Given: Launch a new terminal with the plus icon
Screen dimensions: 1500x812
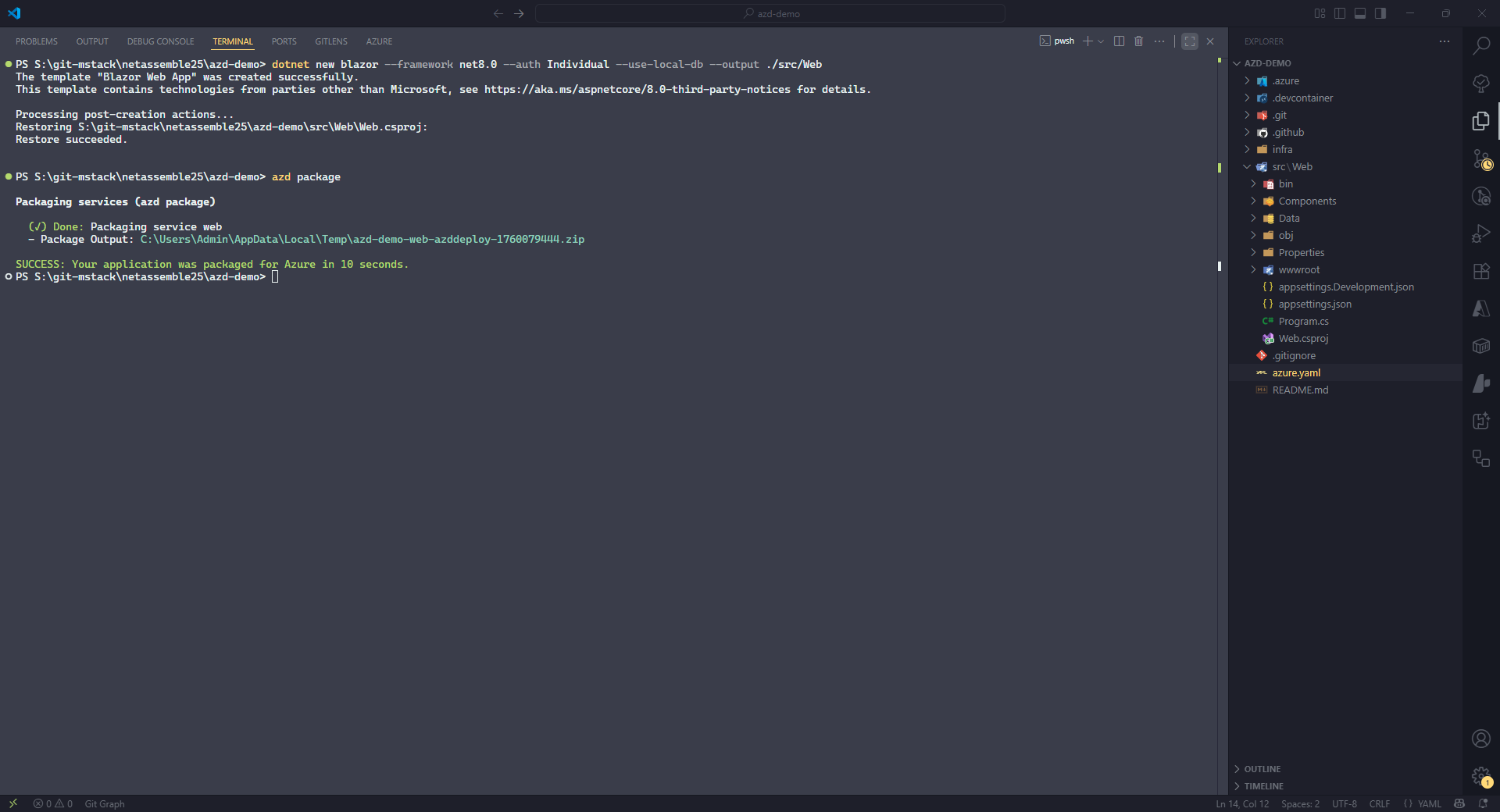Looking at the screenshot, I should [1088, 41].
